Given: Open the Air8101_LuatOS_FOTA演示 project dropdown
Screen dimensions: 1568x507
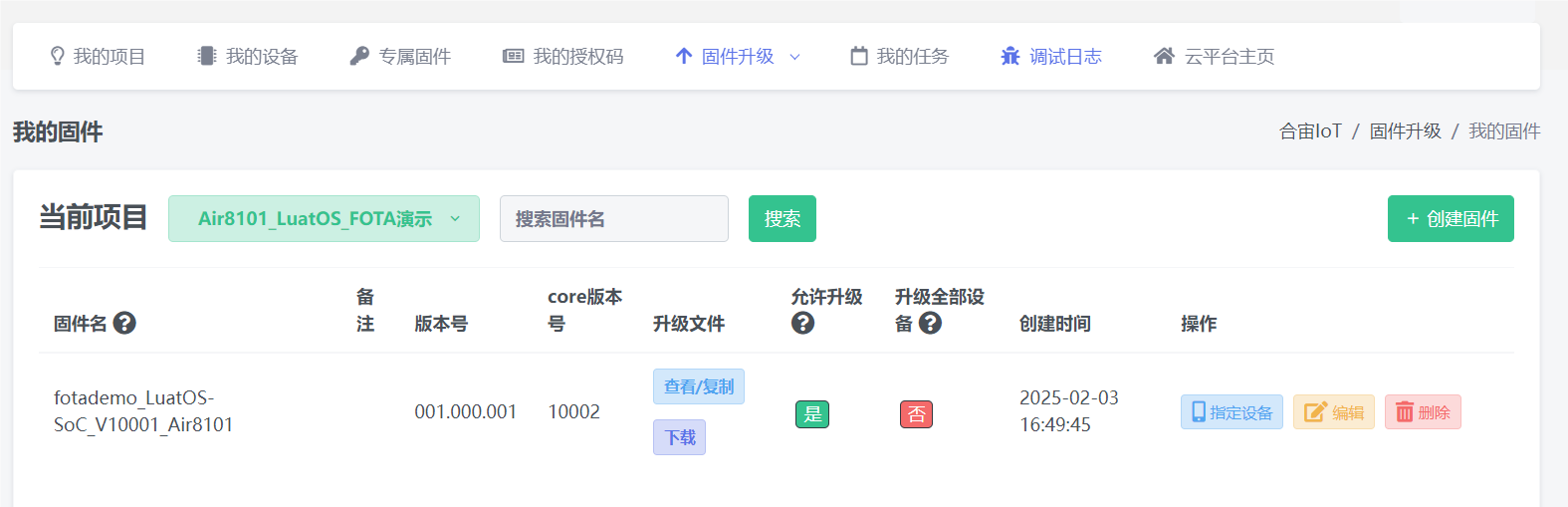Looking at the screenshot, I should tap(324, 218).
